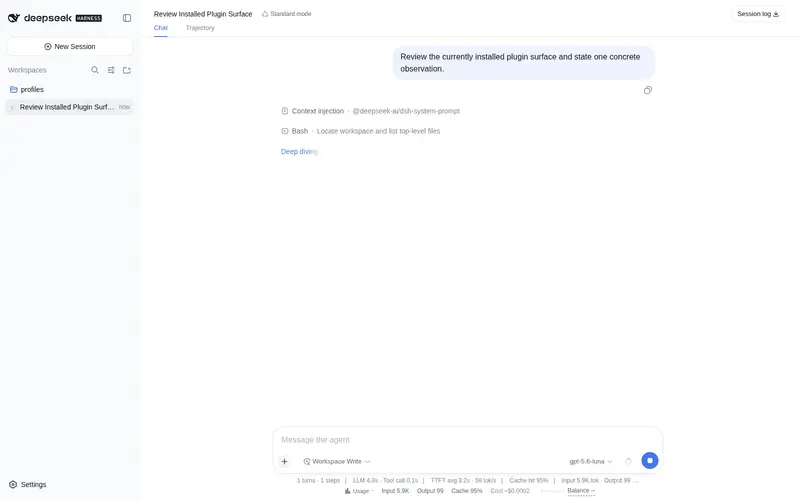Click the @deepseek-ai/dsh-system-prompt reference
The height and width of the screenshot is (500, 800).
pyautogui.click(x=406, y=111)
